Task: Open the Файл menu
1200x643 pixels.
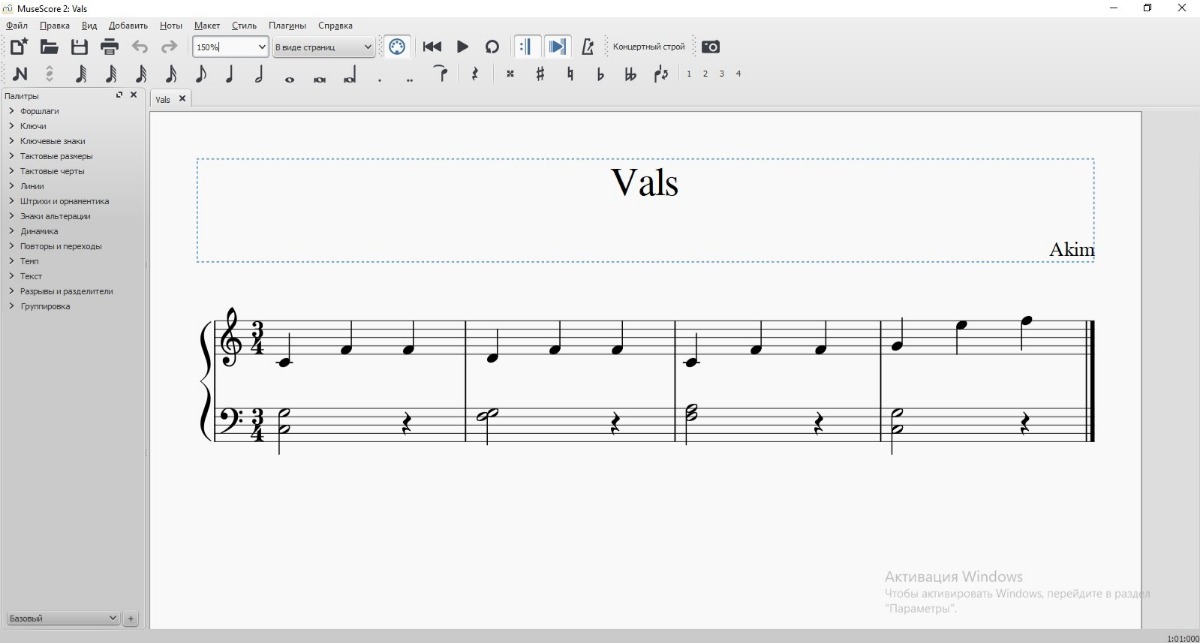Action: click(x=17, y=25)
